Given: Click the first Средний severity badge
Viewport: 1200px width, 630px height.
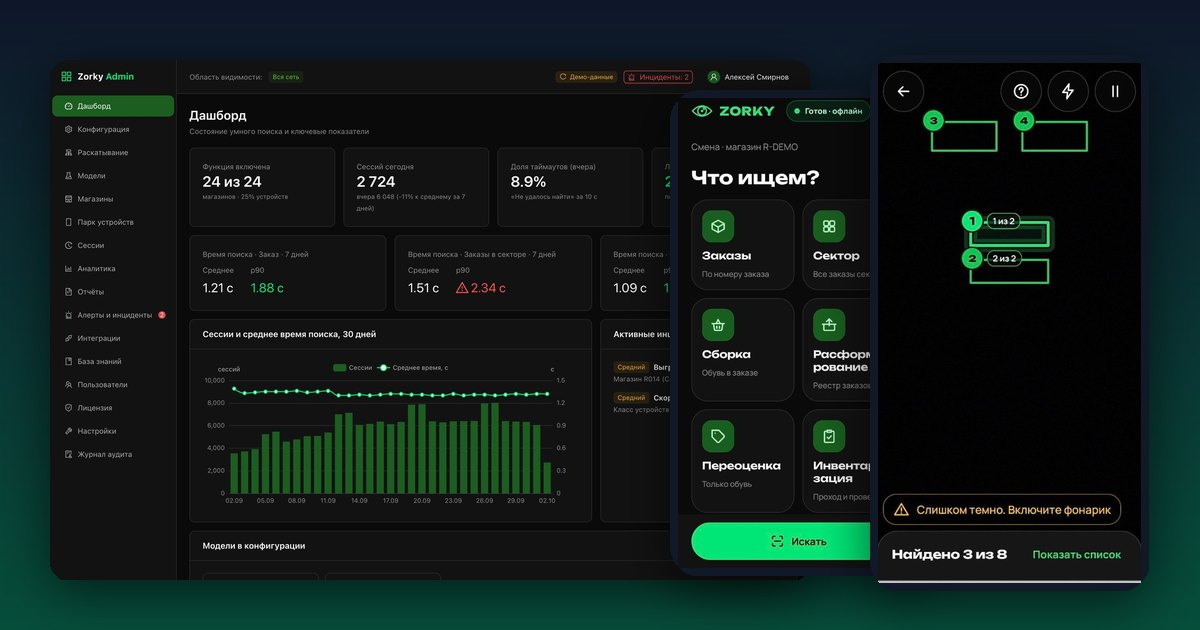Looking at the screenshot, I should pos(631,367).
